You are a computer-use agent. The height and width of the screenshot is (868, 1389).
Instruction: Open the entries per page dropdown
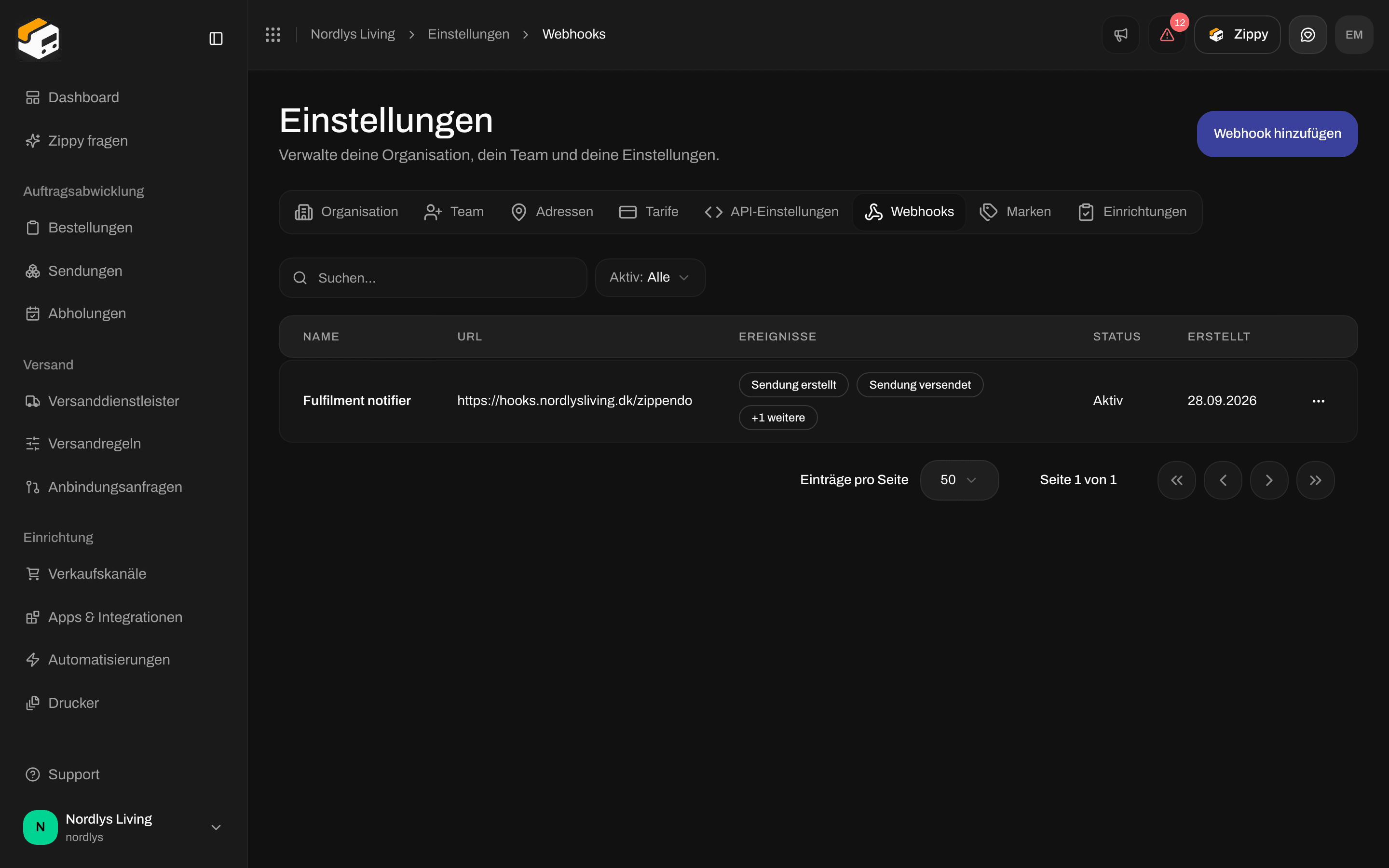tap(959, 480)
